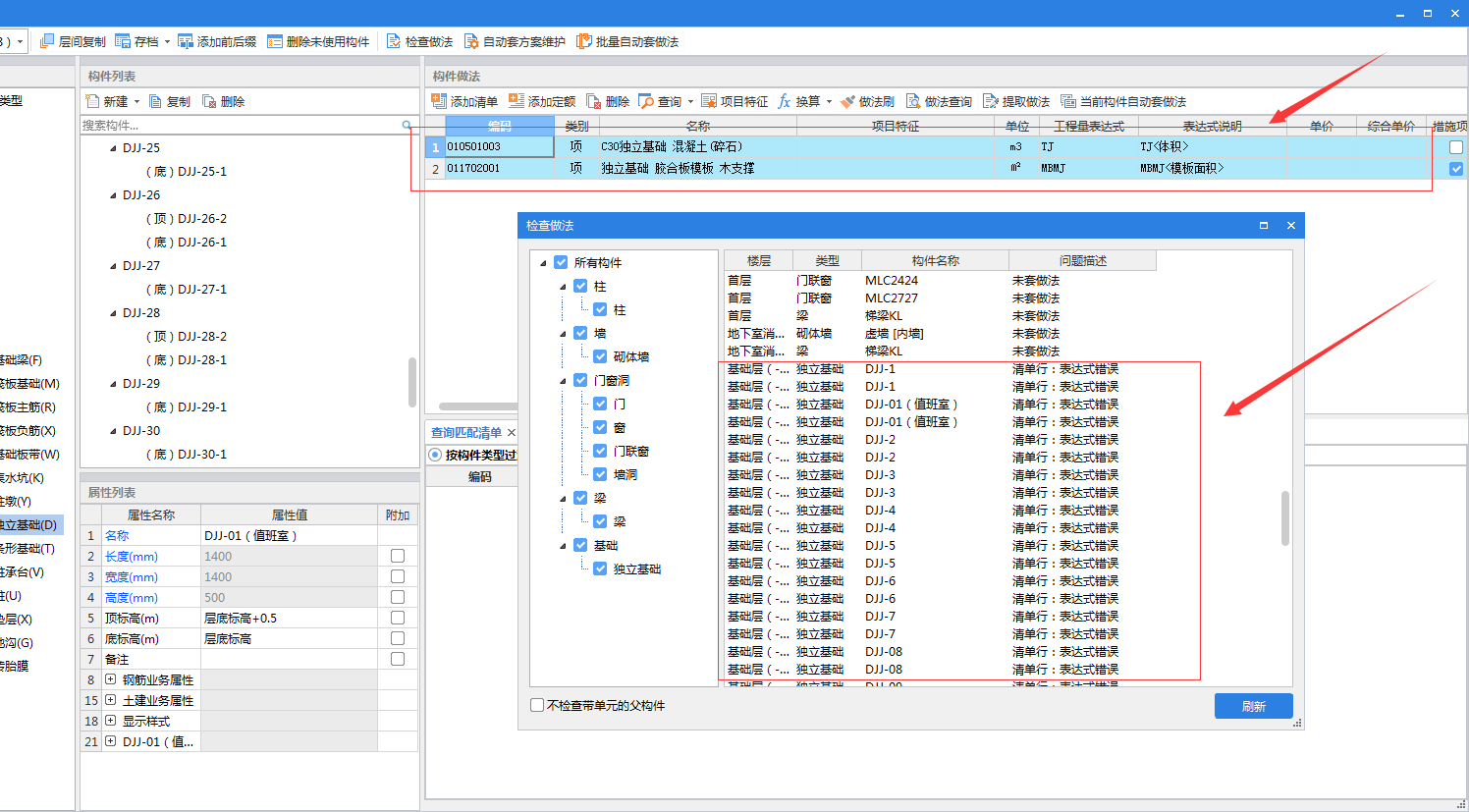Open the 换算 dropdown arrow

click(x=829, y=101)
